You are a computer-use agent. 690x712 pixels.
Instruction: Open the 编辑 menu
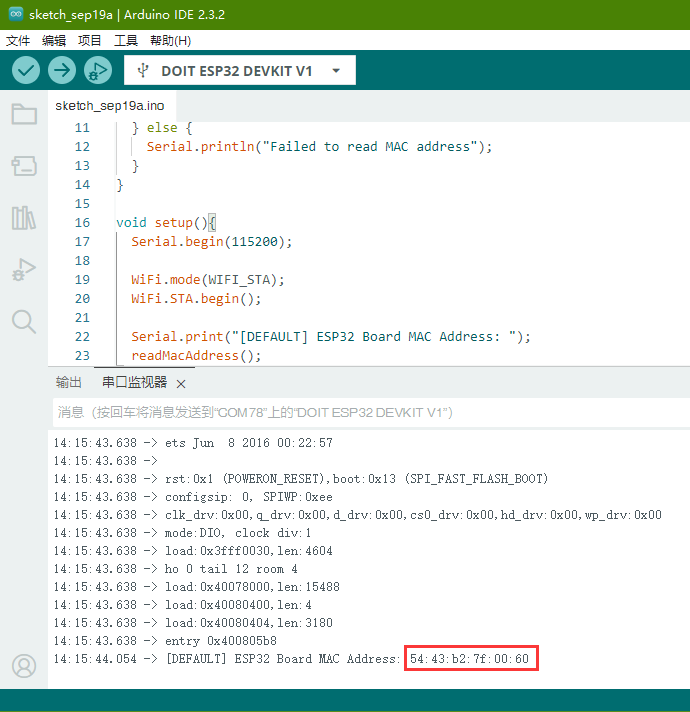click(x=54, y=40)
